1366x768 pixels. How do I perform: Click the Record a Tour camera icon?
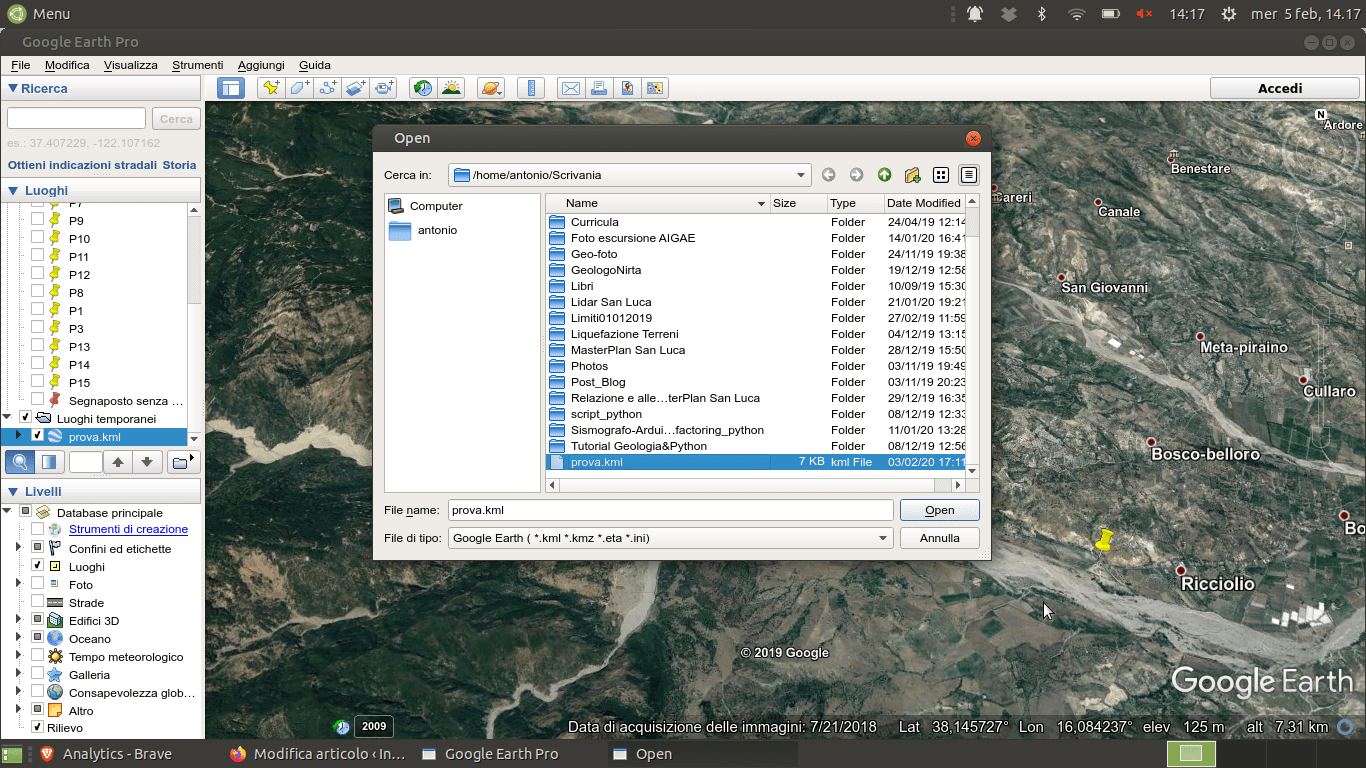tap(385, 88)
